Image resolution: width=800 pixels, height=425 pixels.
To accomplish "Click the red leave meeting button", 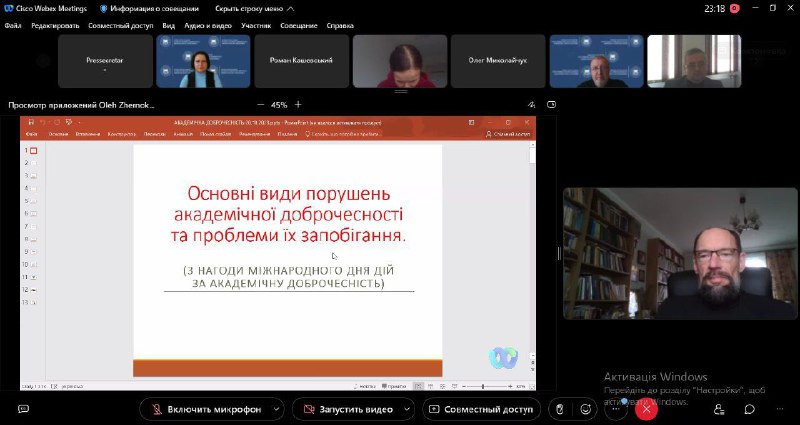I will tap(647, 409).
